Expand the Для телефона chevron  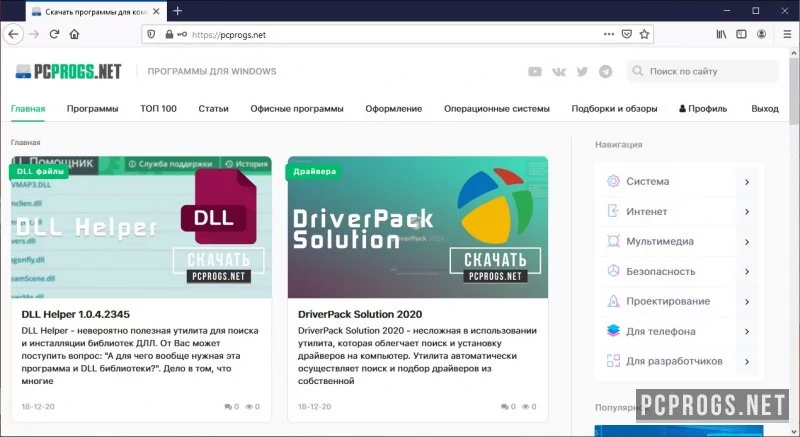click(x=747, y=331)
